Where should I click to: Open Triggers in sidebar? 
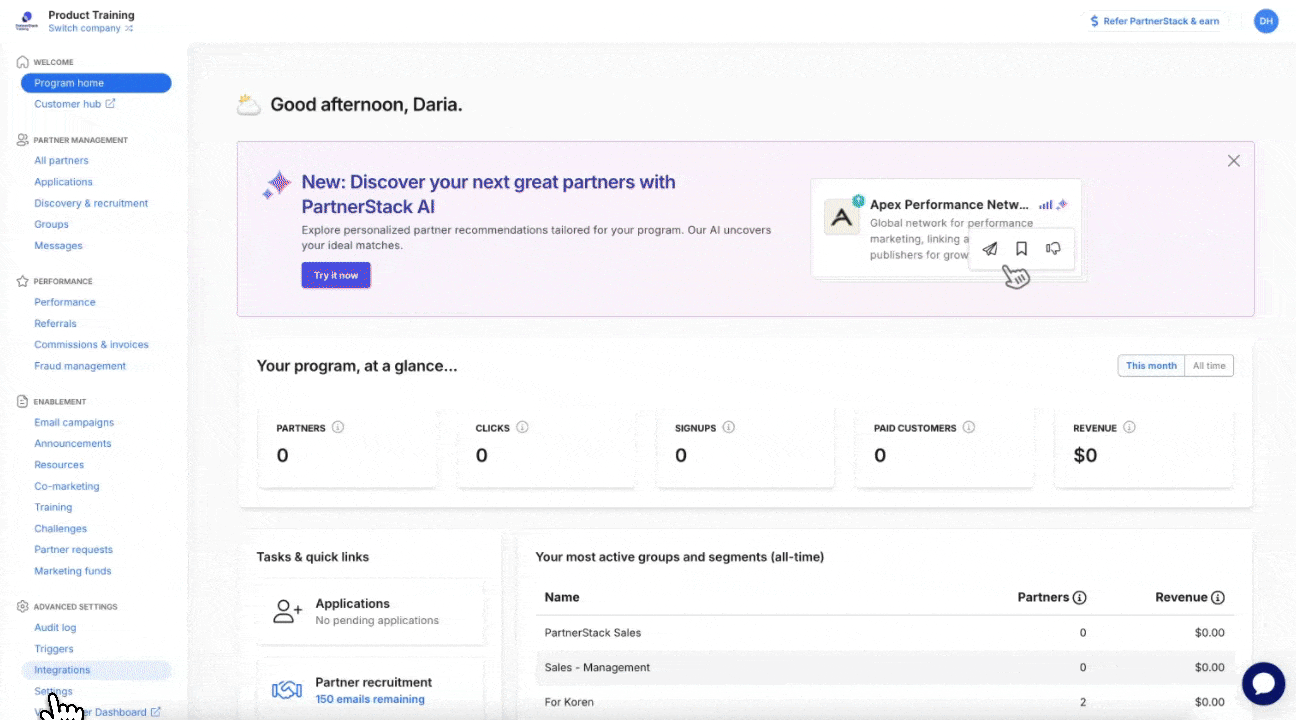coord(54,649)
